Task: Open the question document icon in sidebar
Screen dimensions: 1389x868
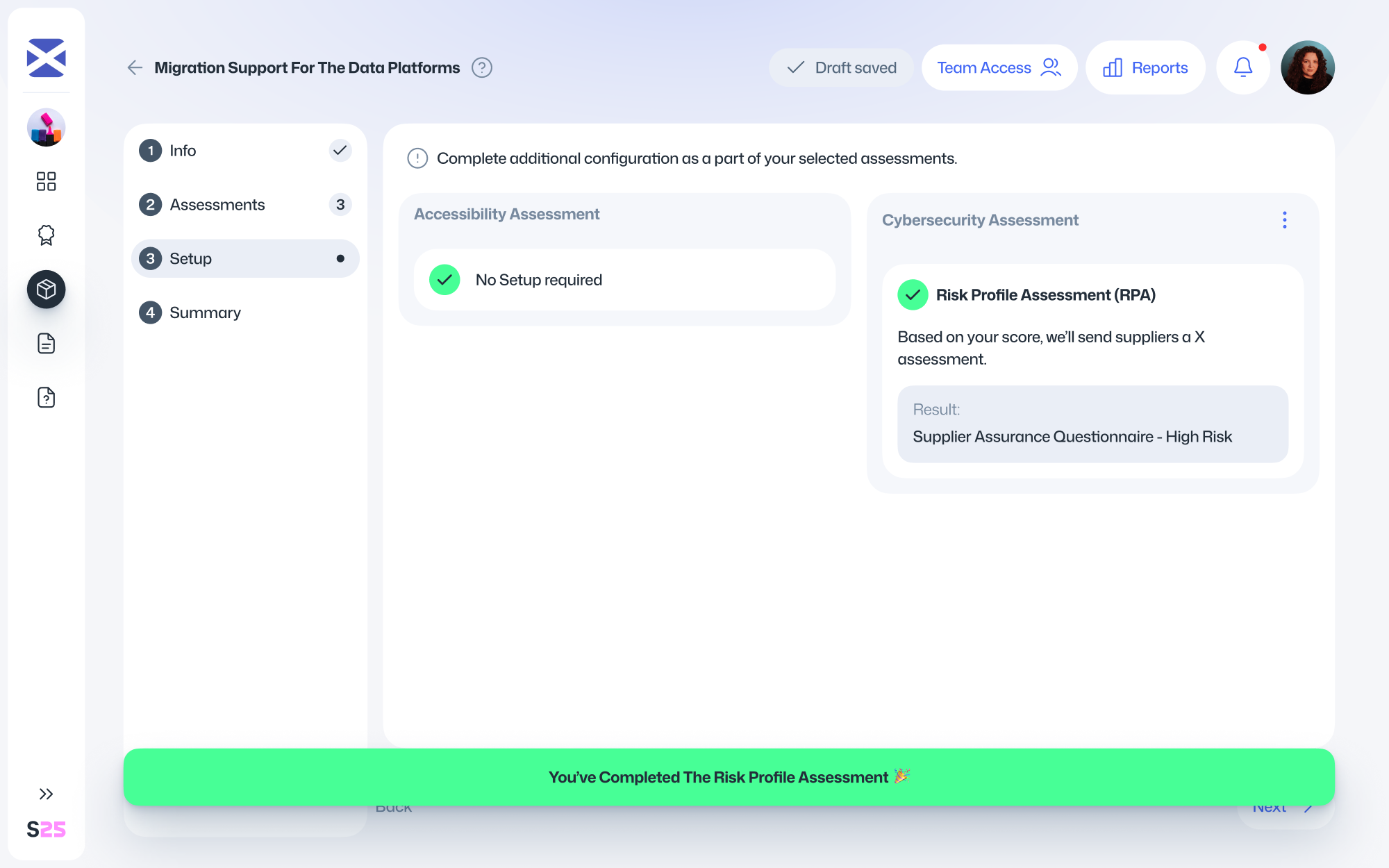Action: point(46,397)
